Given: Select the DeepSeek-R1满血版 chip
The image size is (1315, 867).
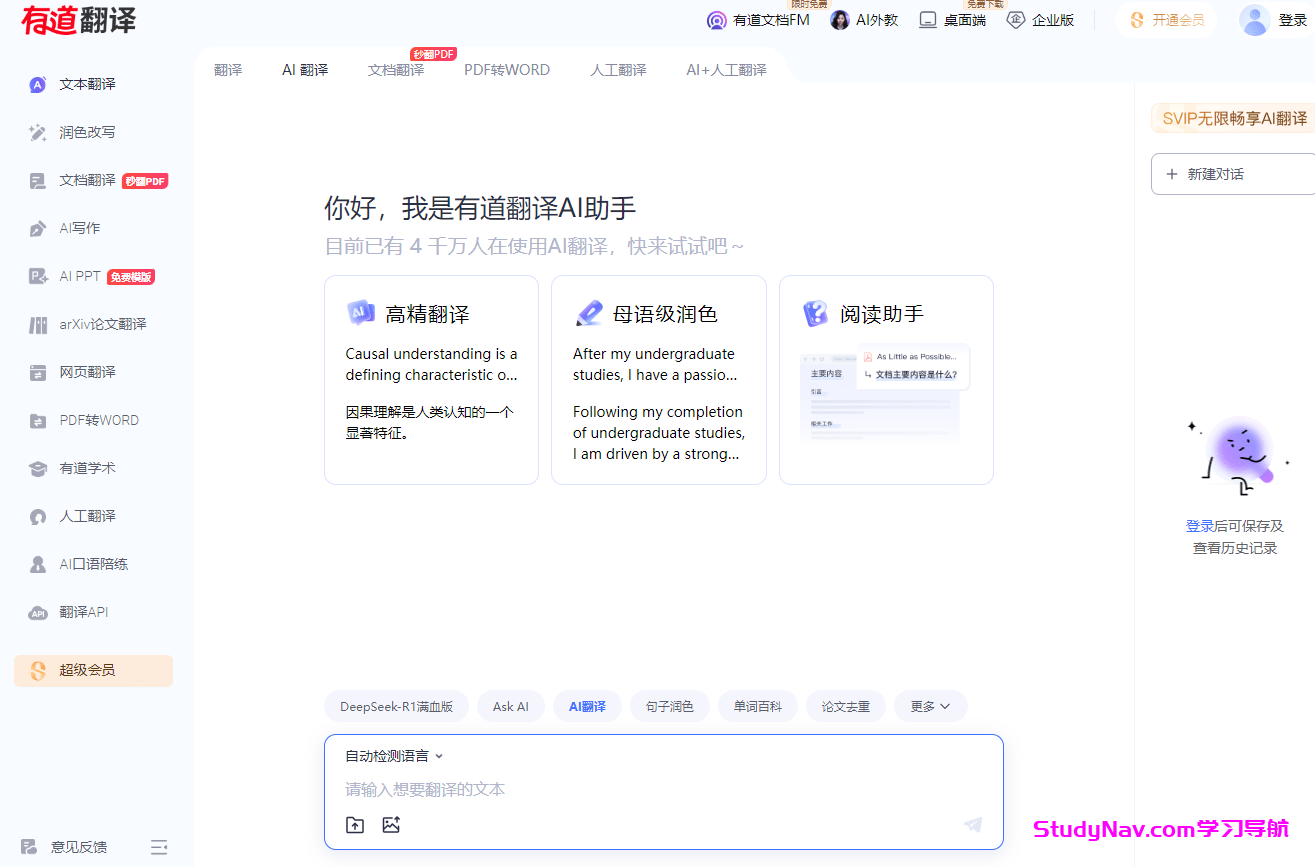Looking at the screenshot, I should [x=397, y=706].
